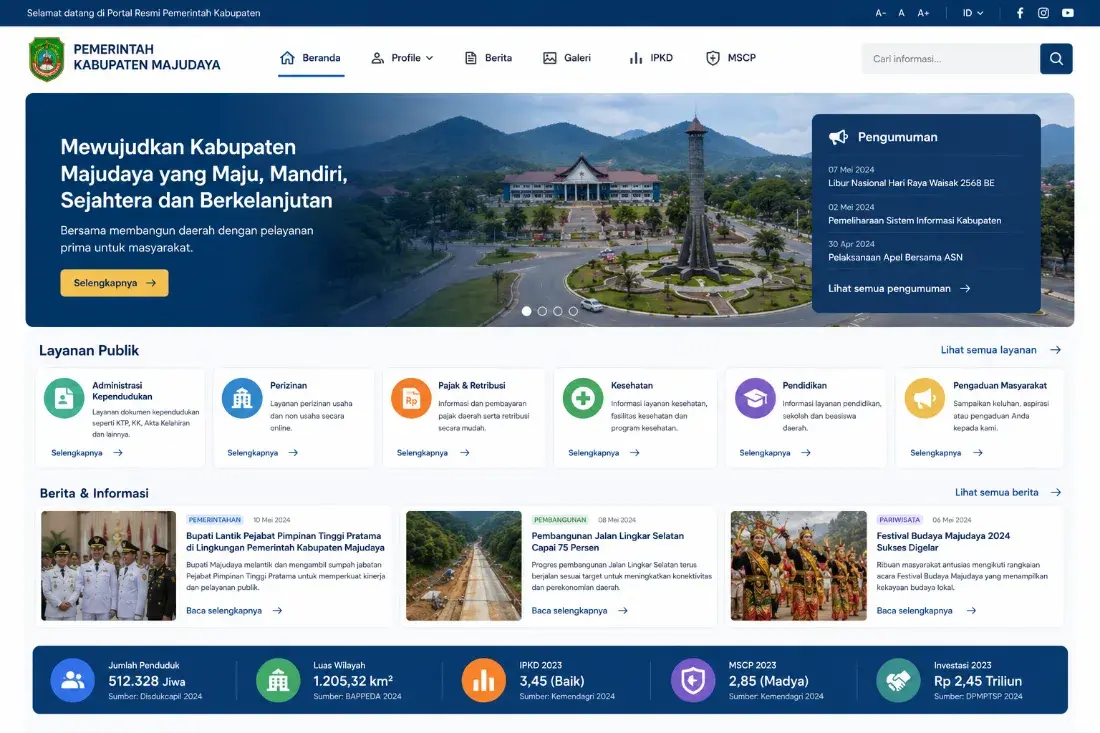Open the Jalan Lingkar Selatan news photo
Screen dimensions: 1100x733
coord(464,565)
